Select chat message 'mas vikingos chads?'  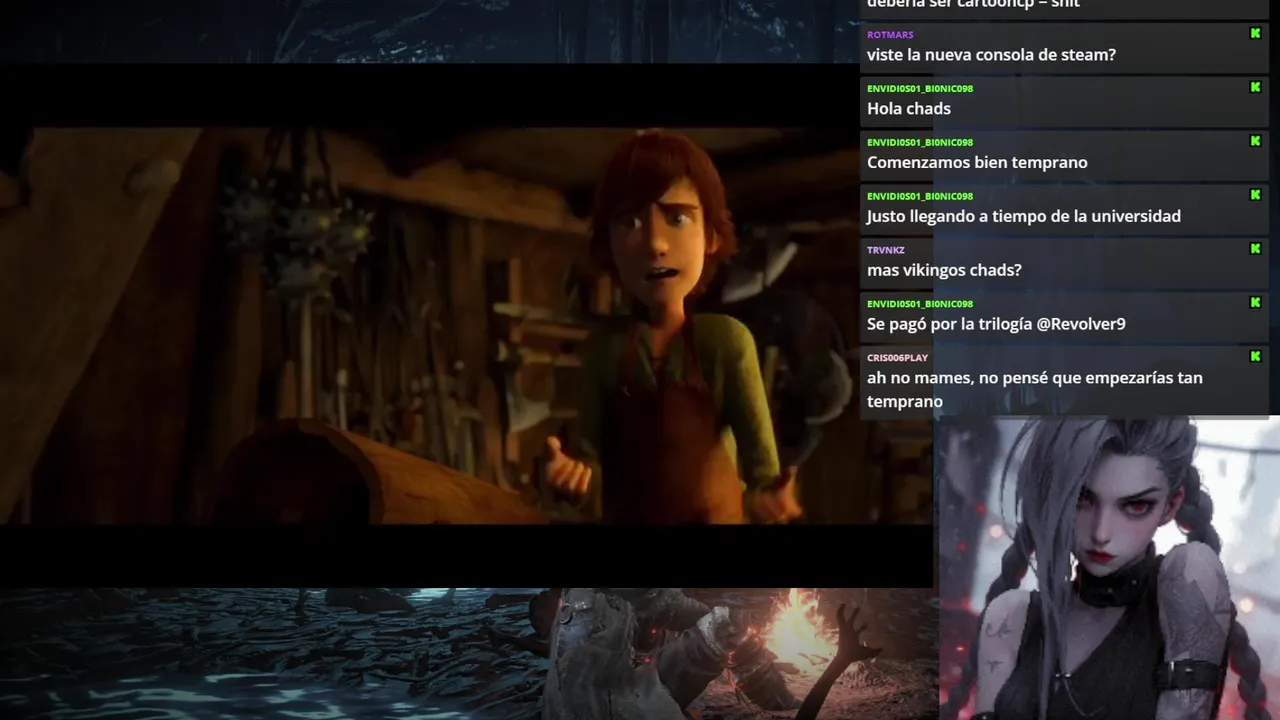pos(944,270)
